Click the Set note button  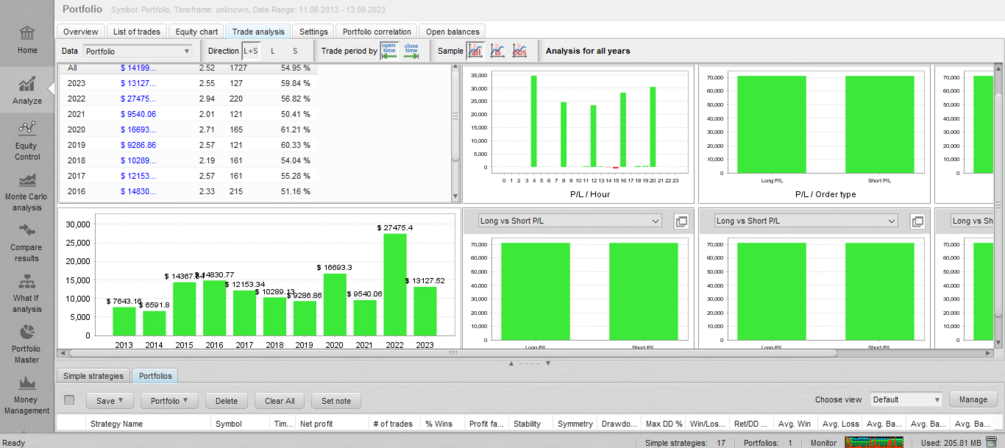(x=336, y=401)
